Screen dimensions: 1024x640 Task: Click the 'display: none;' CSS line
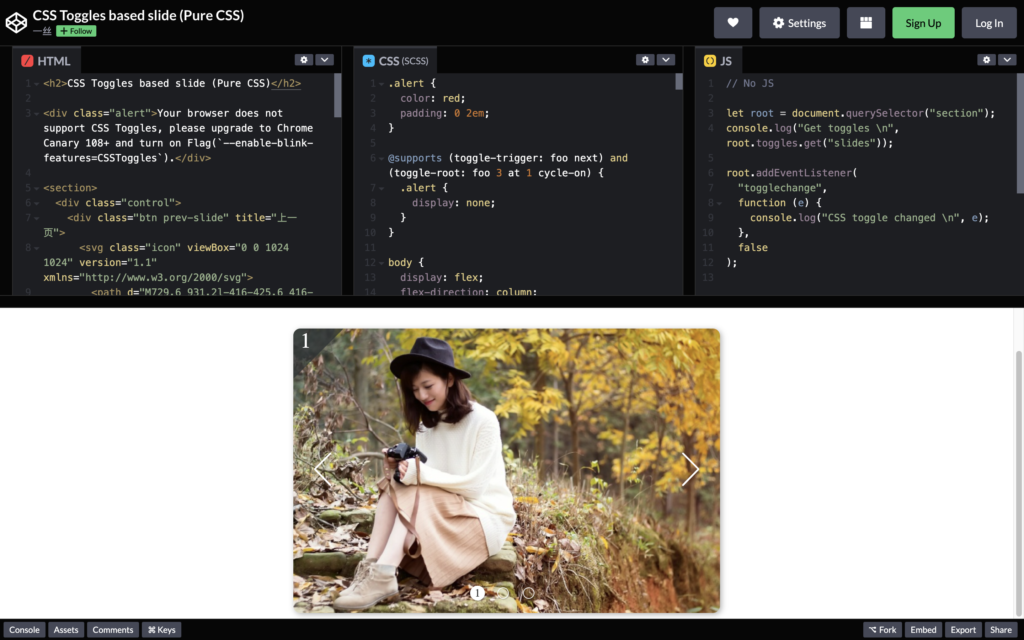tap(454, 203)
